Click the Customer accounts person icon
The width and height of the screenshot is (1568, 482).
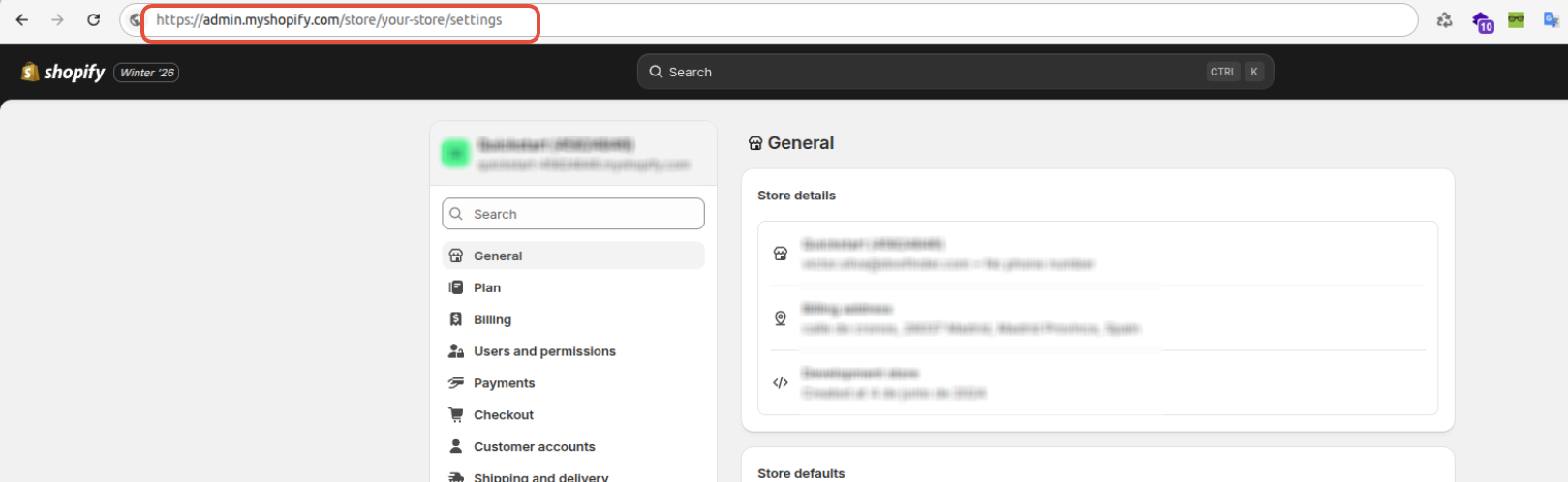[456, 446]
